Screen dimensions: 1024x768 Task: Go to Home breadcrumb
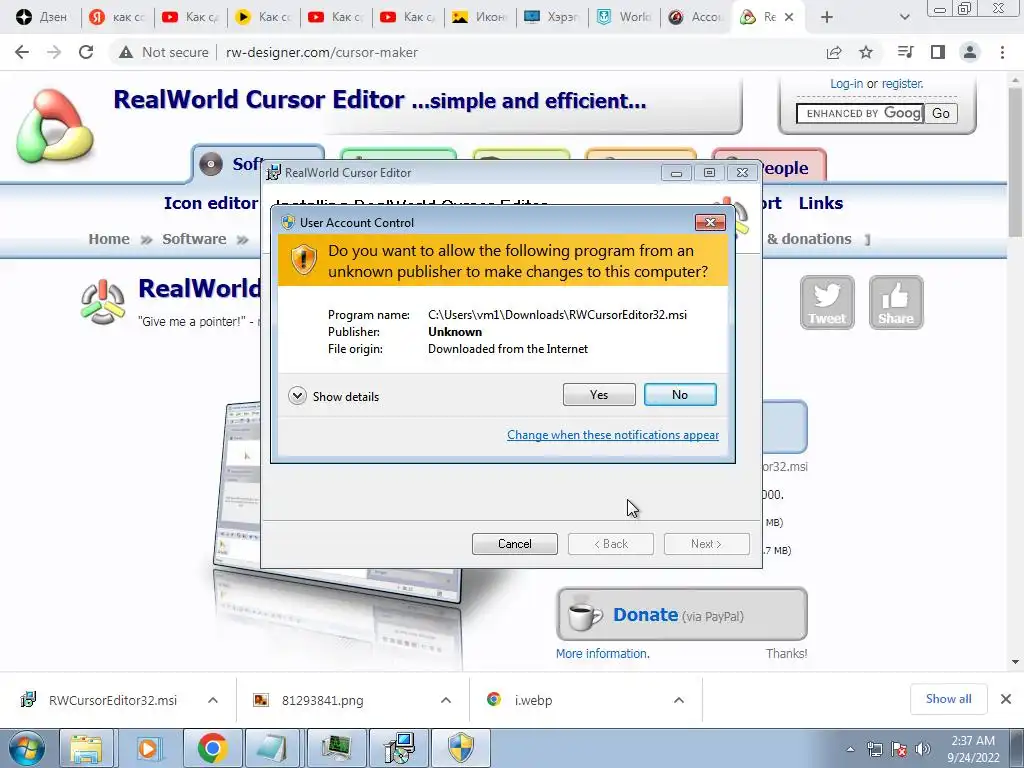tap(109, 239)
